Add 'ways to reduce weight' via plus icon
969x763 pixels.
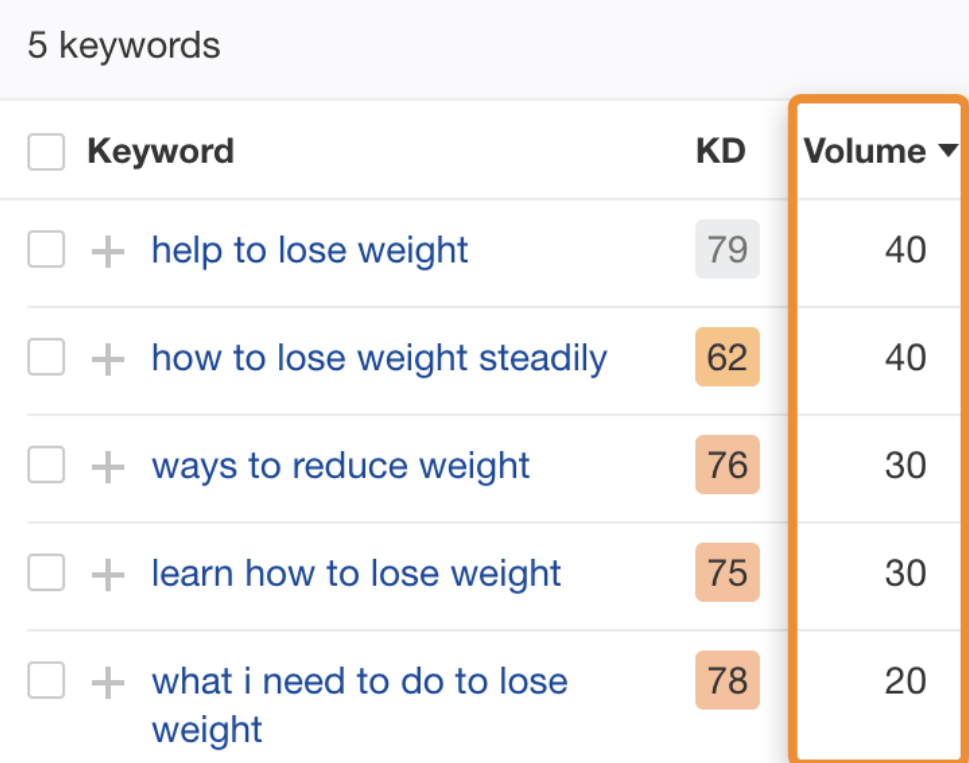(108, 466)
